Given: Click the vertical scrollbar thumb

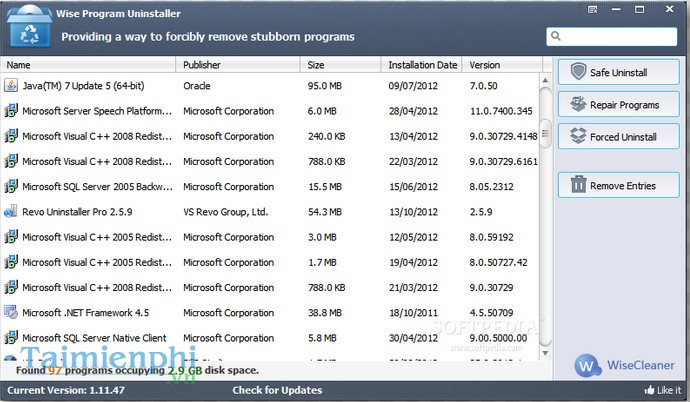Looking at the screenshot, I should tap(545, 133).
